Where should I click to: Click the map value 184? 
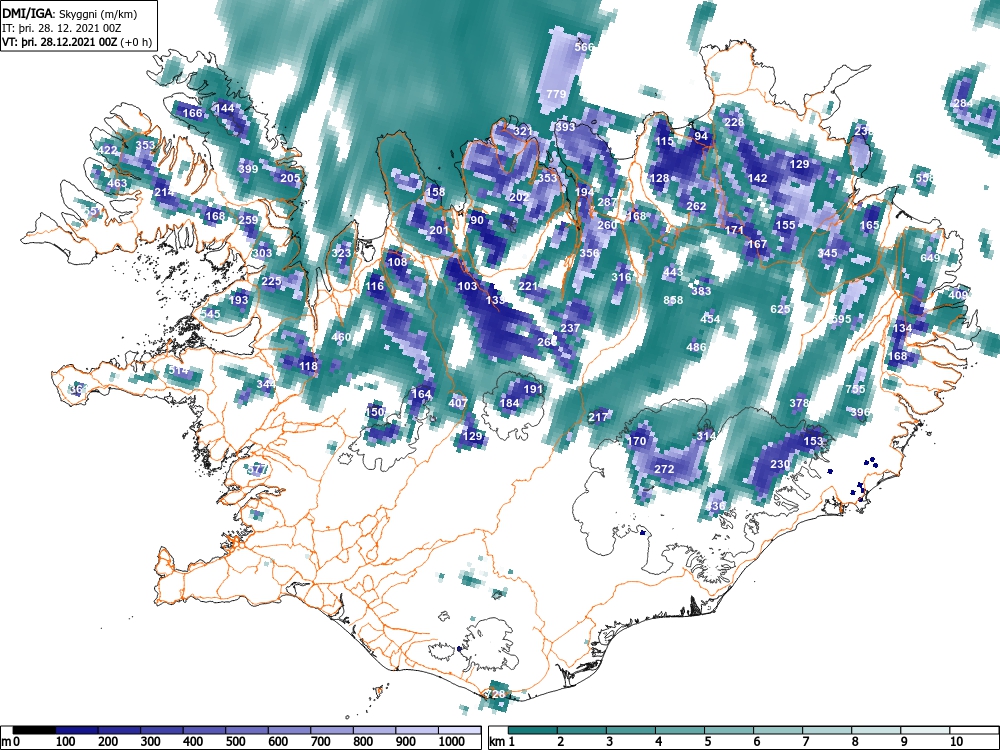click(509, 402)
